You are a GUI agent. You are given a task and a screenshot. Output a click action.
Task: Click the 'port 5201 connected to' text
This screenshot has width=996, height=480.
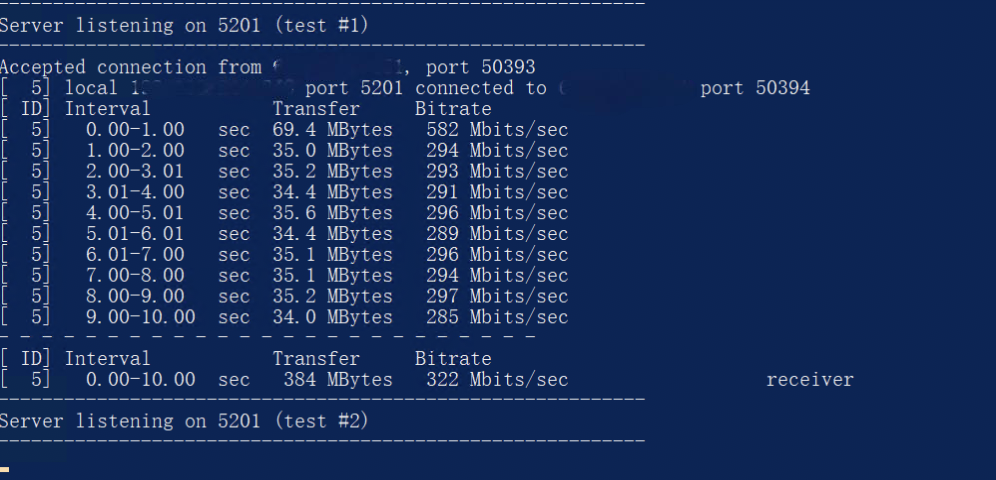coord(426,88)
